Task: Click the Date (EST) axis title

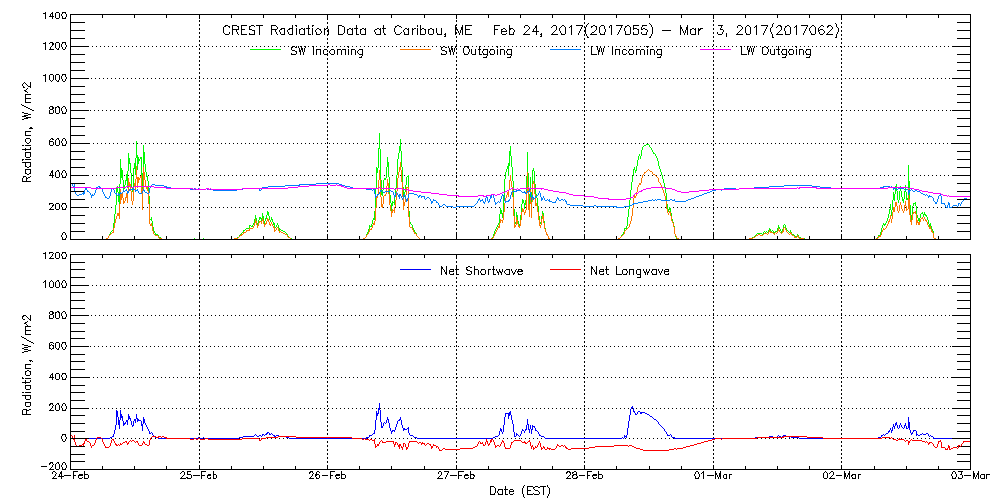Action: click(x=521, y=491)
